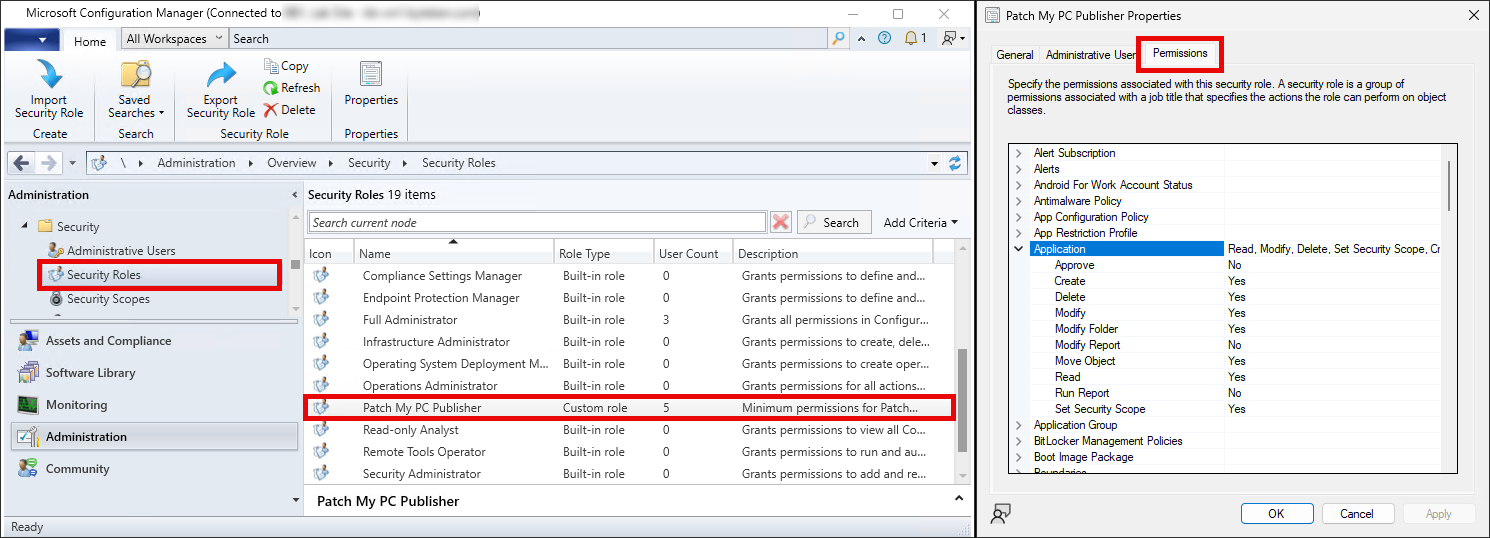Screen dimensions: 1490x538
Task: Expand Antimalware Policy permission node
Action: pos(1019,201)
